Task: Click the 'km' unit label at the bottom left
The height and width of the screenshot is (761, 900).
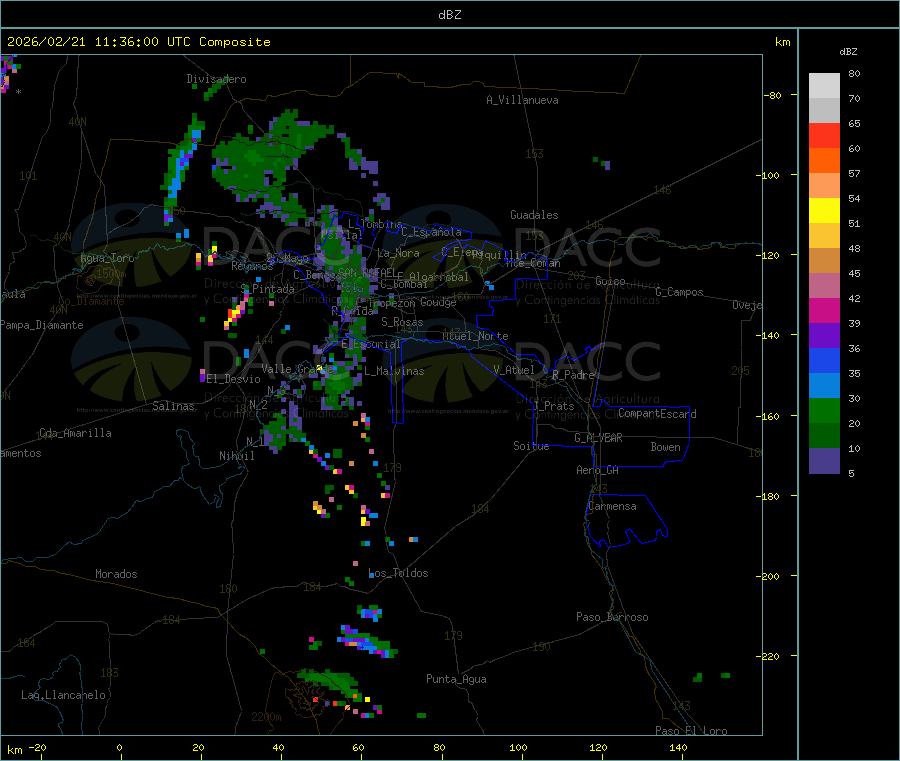Action: click(14, 750)
